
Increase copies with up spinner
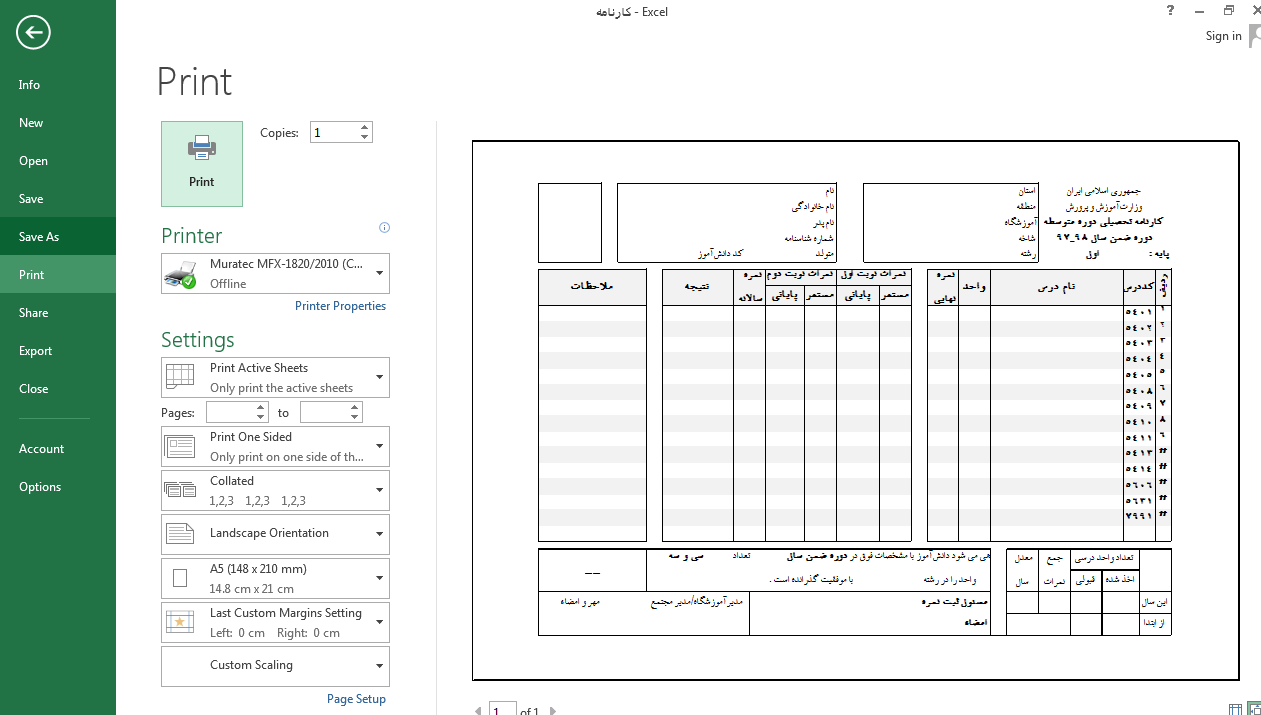pos(365,127)
